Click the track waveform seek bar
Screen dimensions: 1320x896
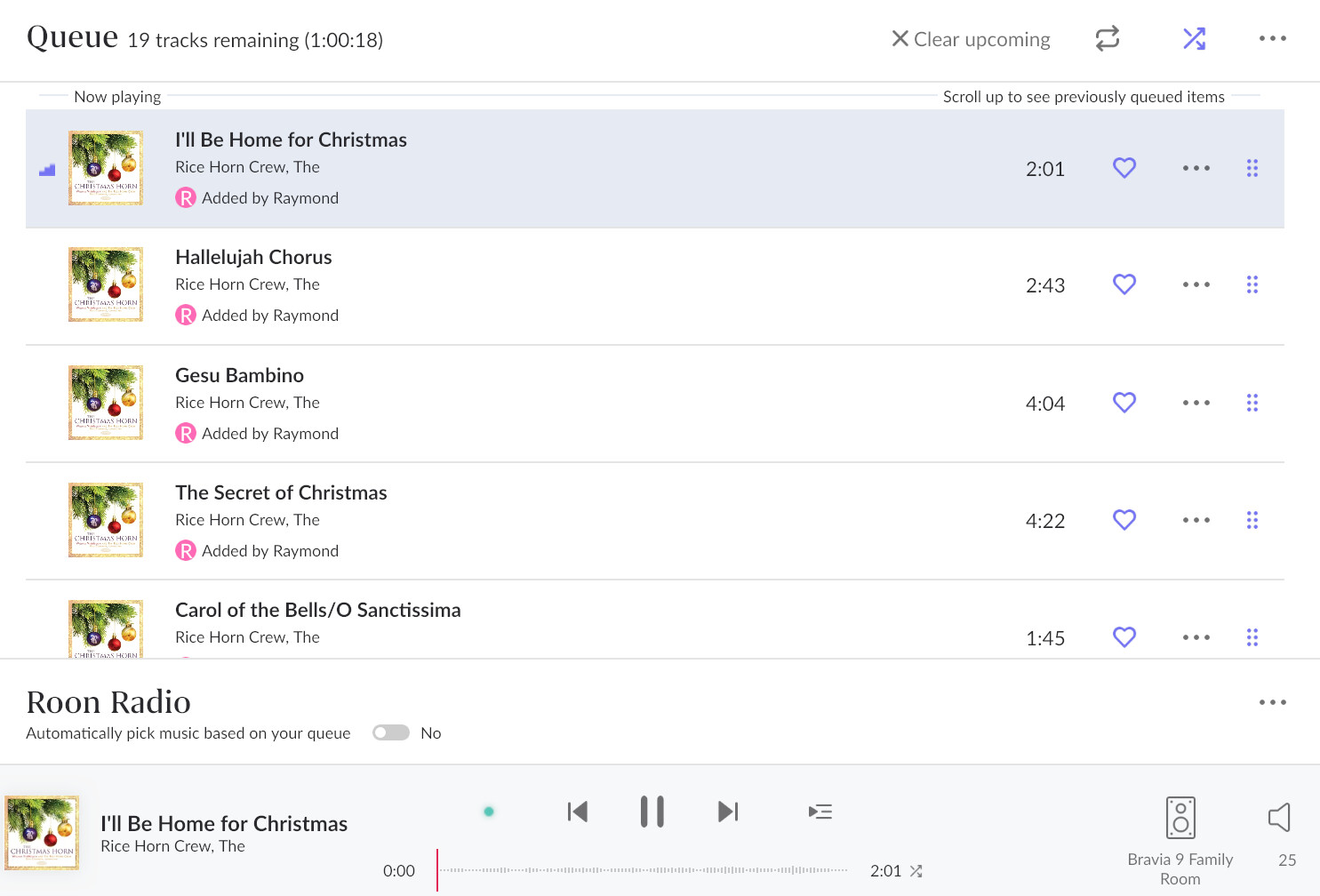tap(644, 870)
